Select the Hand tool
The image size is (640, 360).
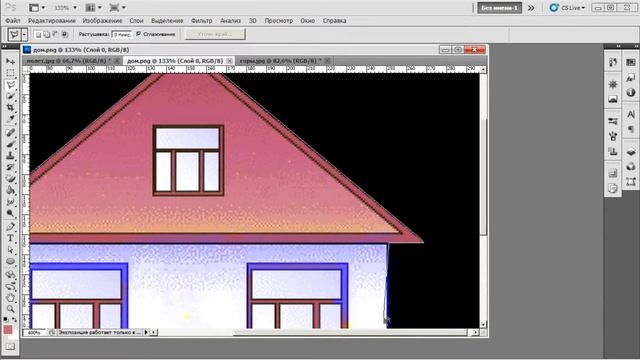pos(11,298)
